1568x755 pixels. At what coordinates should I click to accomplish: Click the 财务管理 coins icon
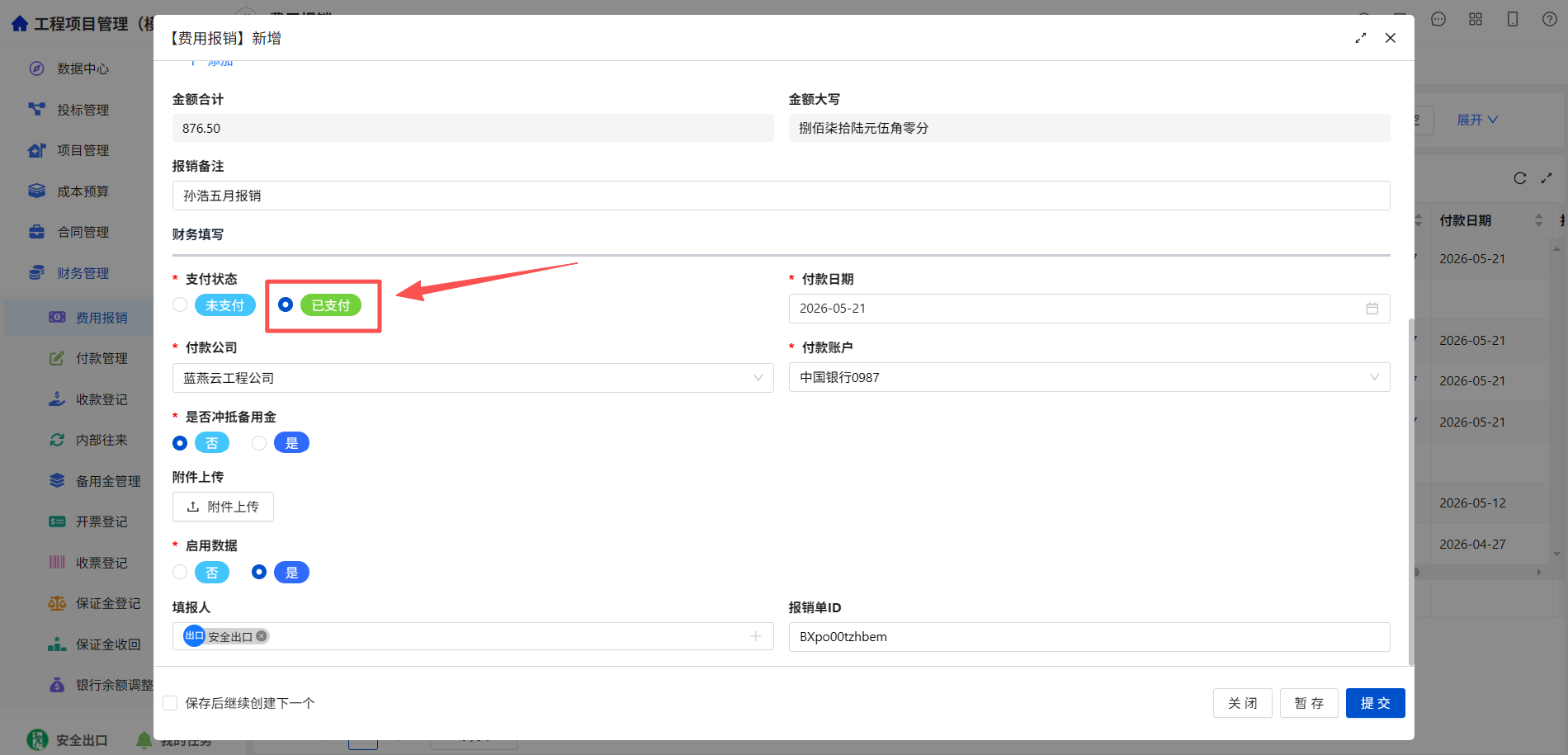tap(36, 272)
